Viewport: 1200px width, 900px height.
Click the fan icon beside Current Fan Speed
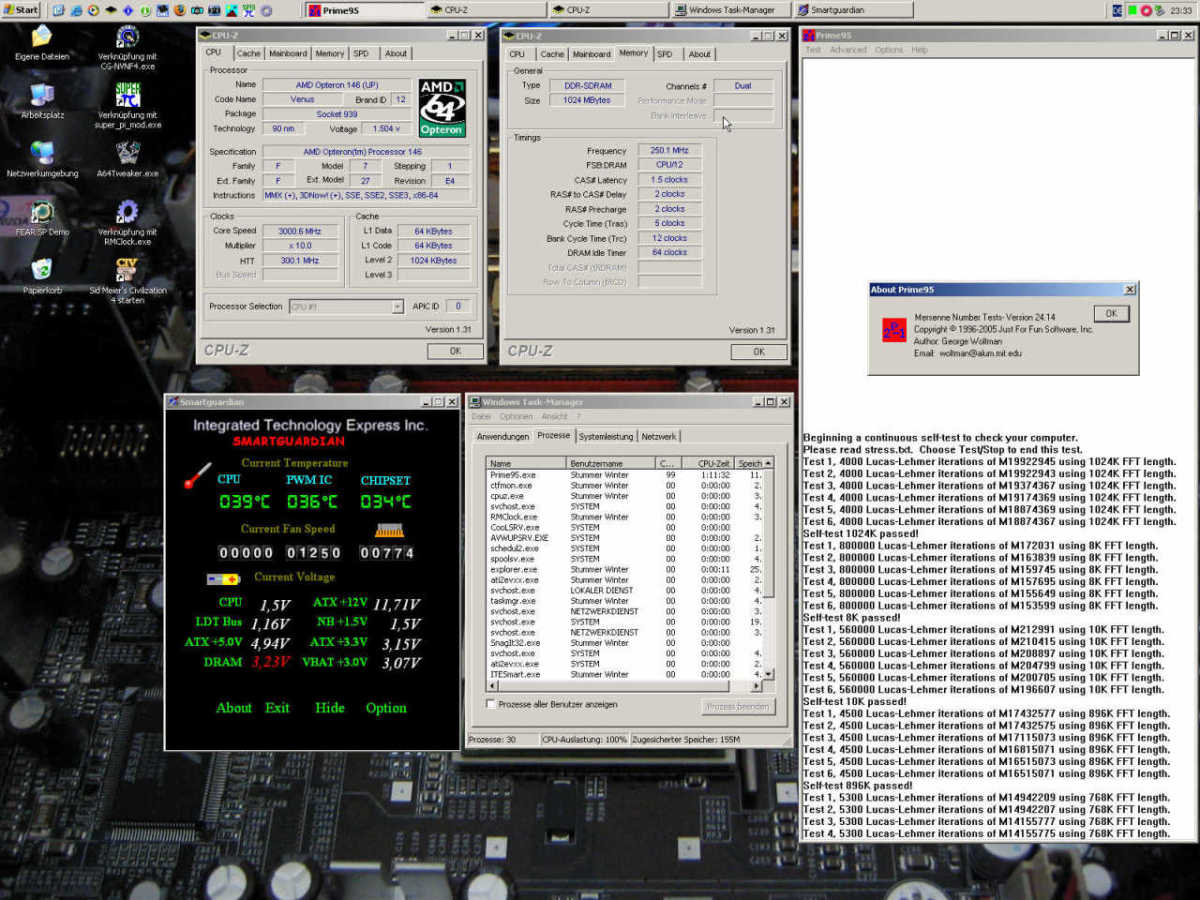[x=389, y=530]
